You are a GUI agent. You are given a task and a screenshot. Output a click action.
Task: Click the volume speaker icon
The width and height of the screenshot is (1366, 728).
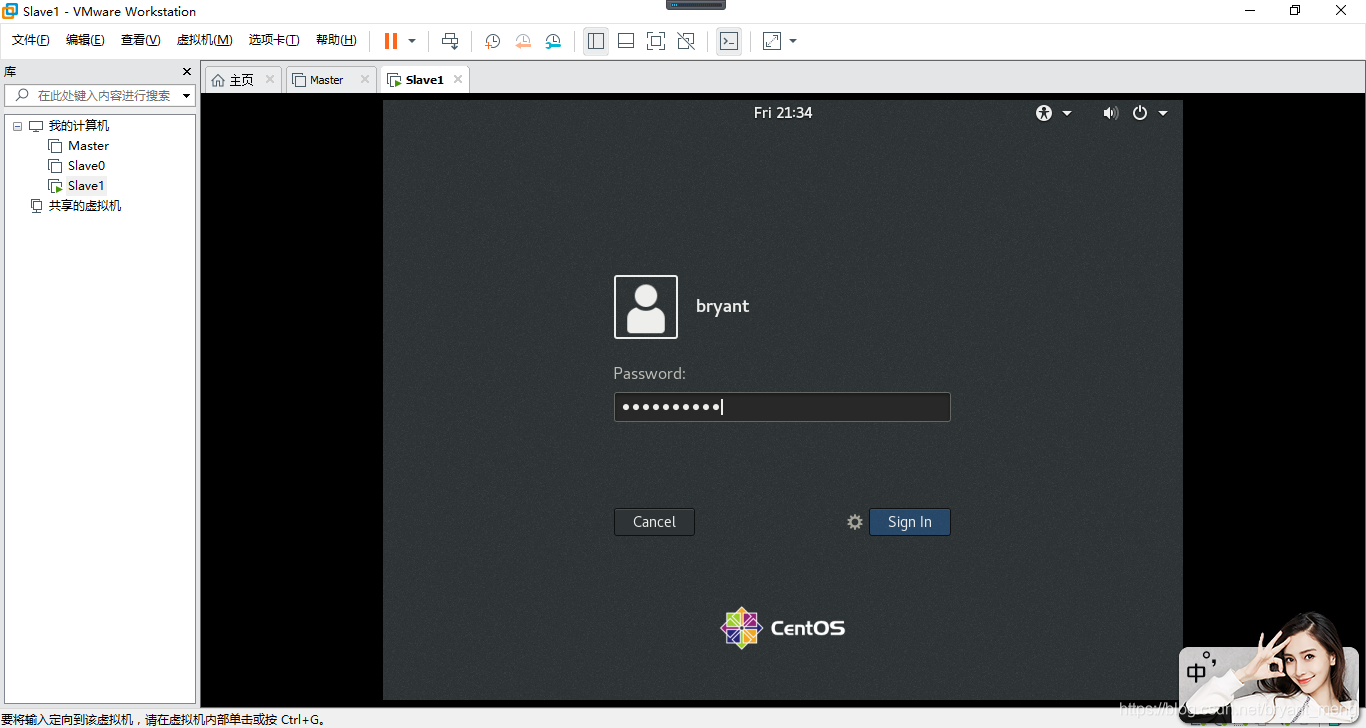(1110, 113)
